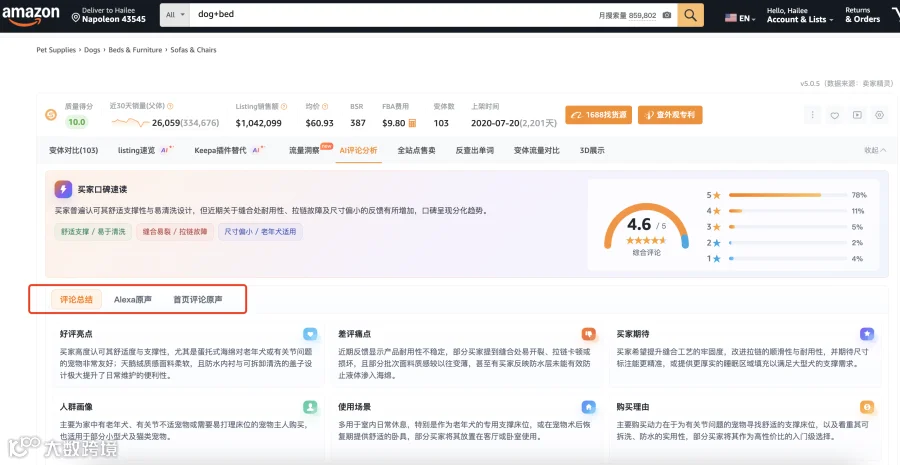This screenshot has width=900, height=465.
Task: Open the three-dot more options icon
Action: point(812,115)
